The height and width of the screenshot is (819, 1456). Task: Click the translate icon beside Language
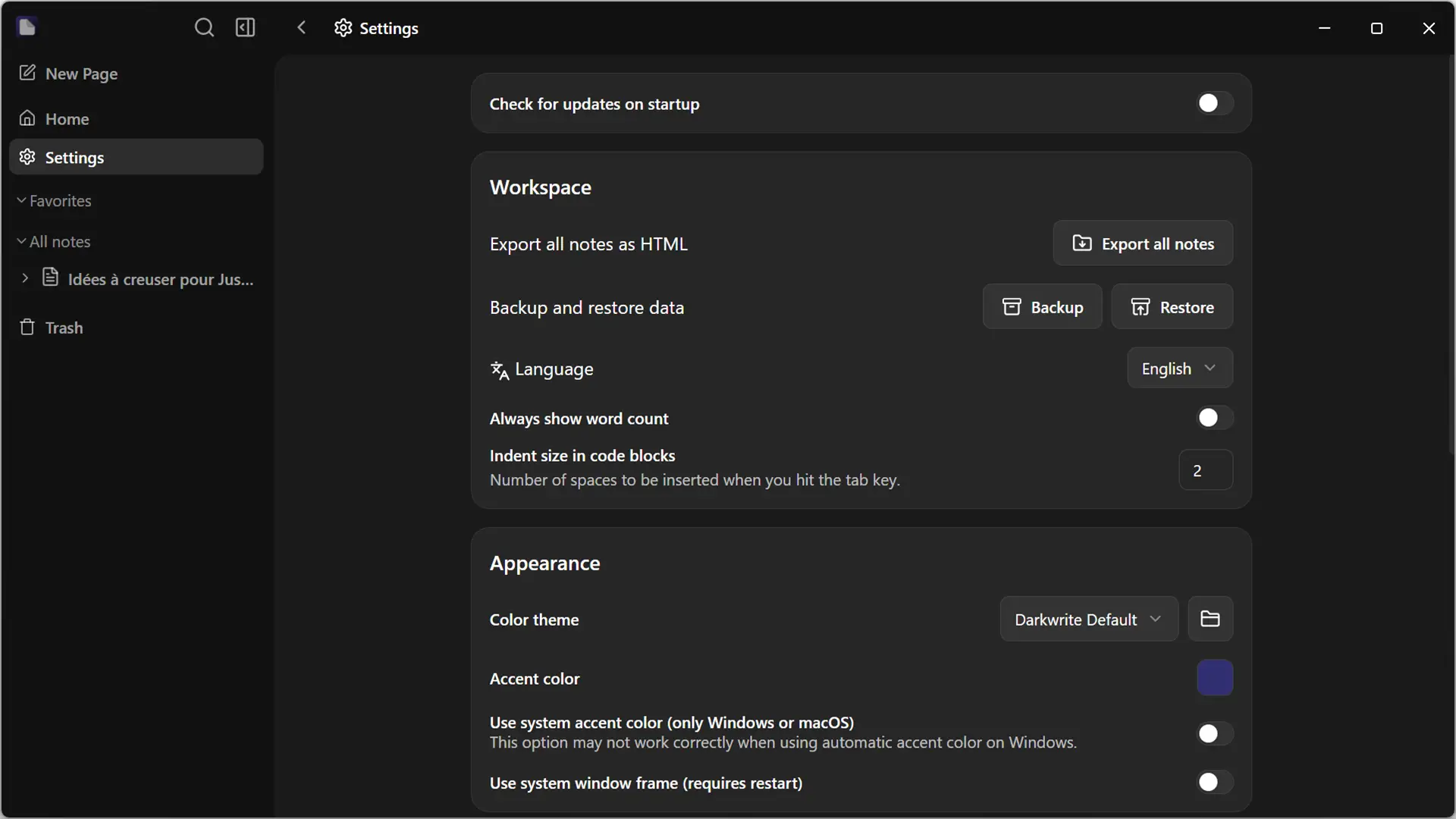tap(499, 370)
